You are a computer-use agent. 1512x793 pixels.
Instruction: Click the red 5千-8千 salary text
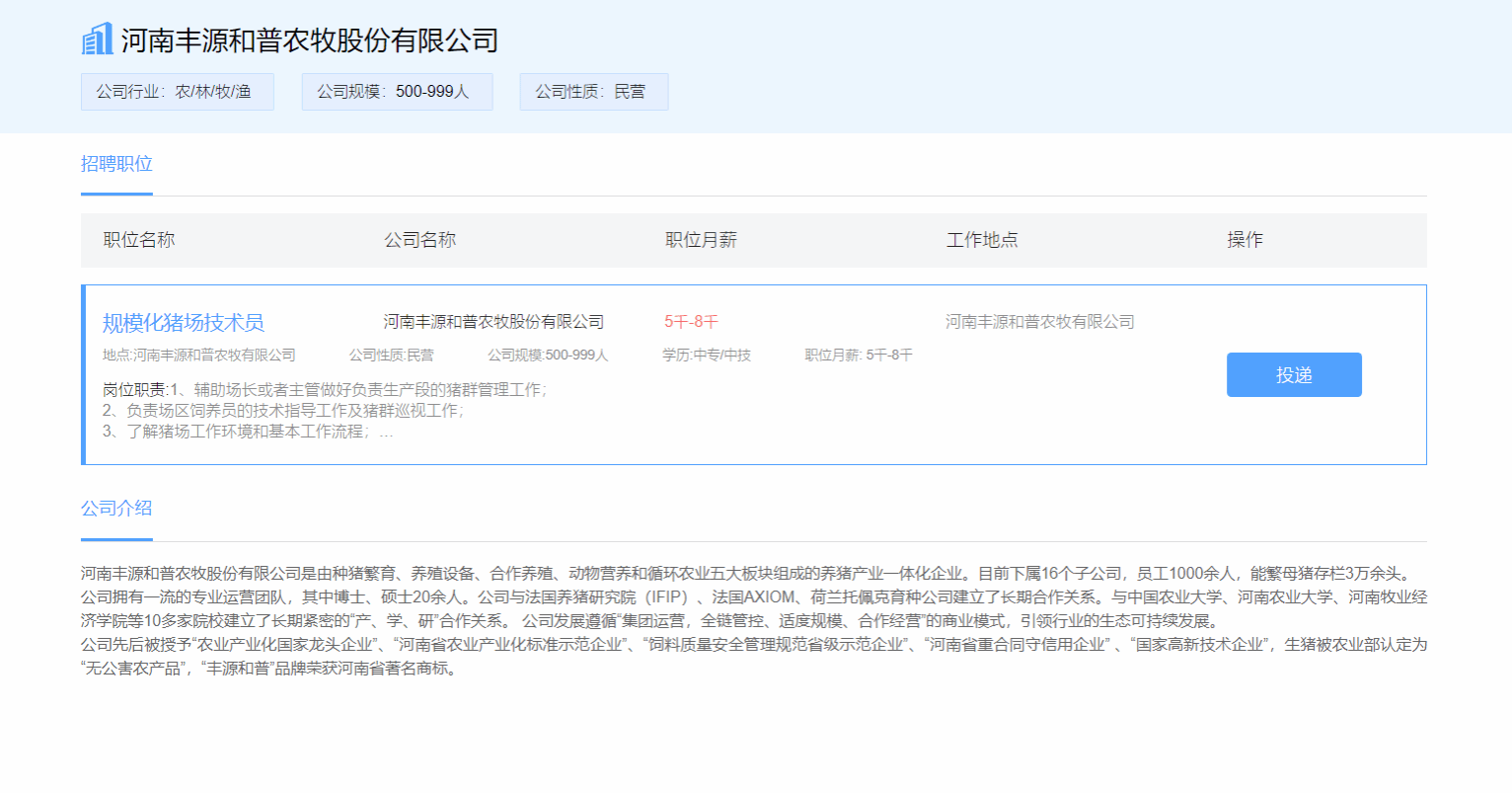coord(691,322)
